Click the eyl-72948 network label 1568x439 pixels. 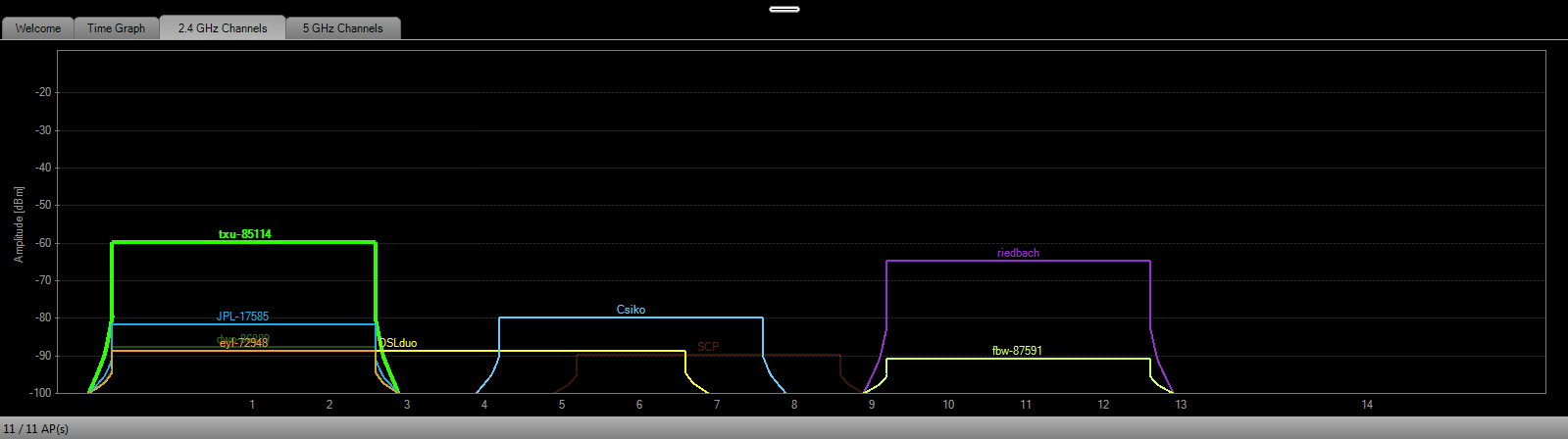242,343
